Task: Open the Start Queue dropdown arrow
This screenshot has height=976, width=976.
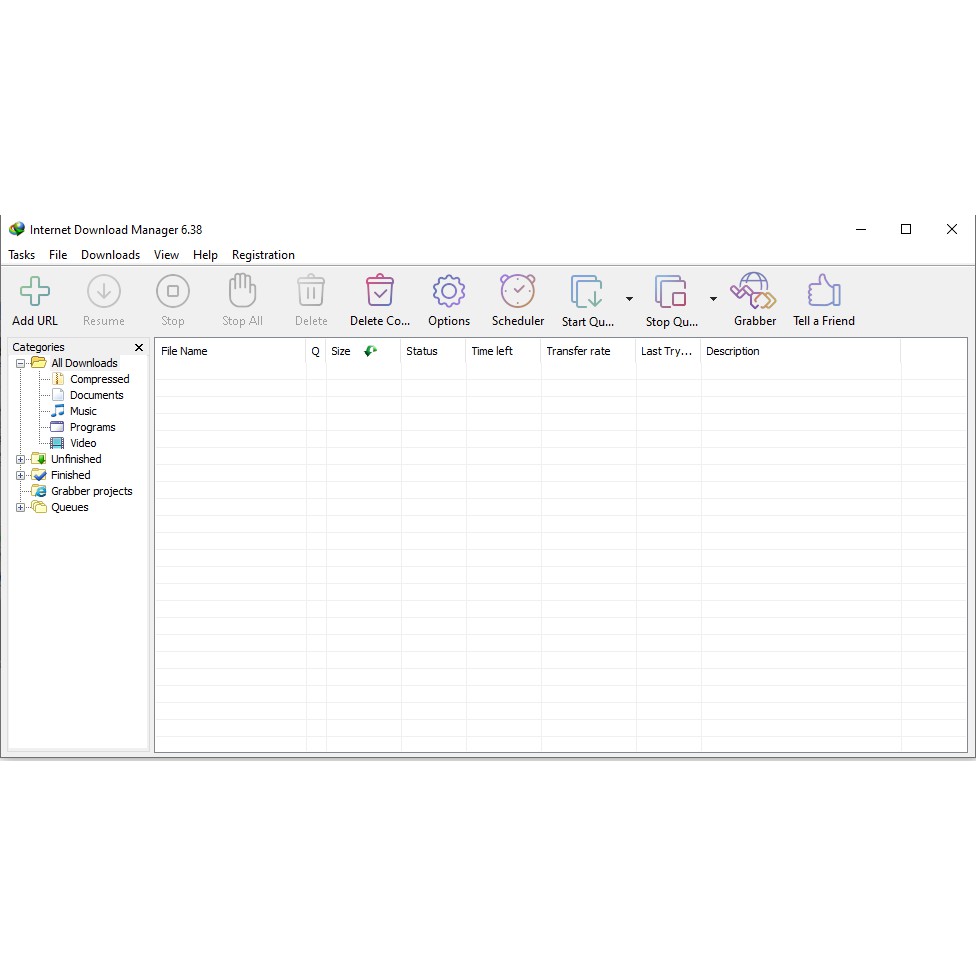Action: point(629,299)
